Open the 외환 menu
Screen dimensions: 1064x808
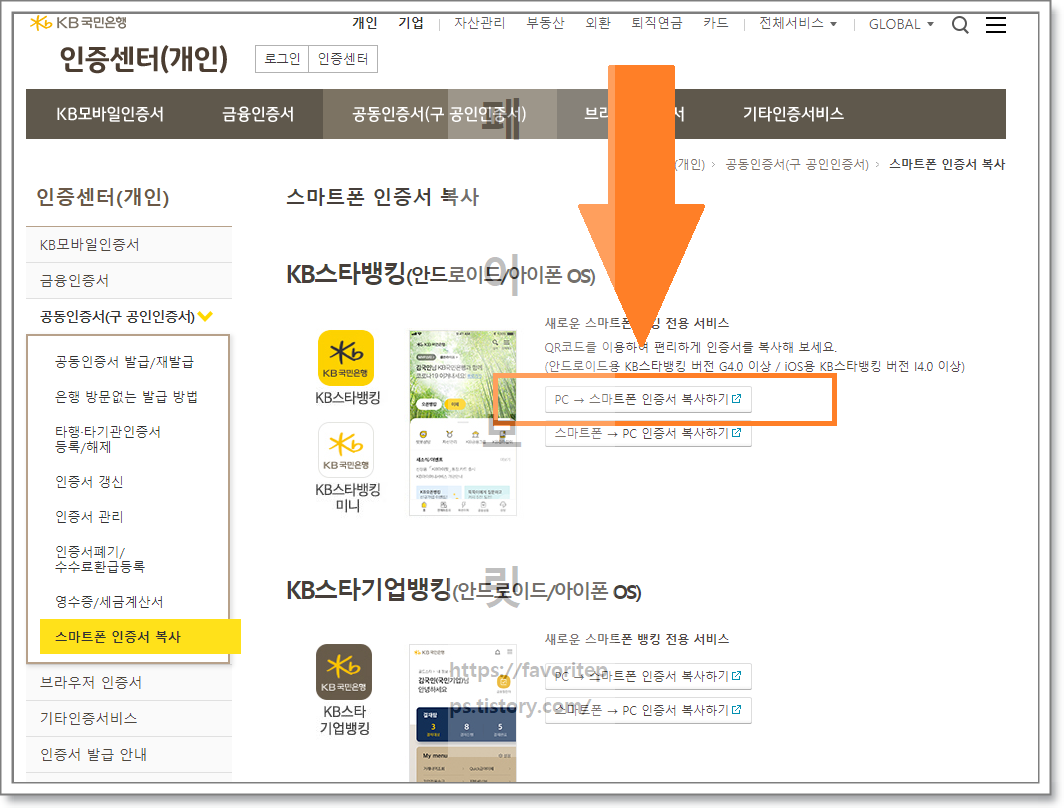pyautogui.click(x=598, y=23)
